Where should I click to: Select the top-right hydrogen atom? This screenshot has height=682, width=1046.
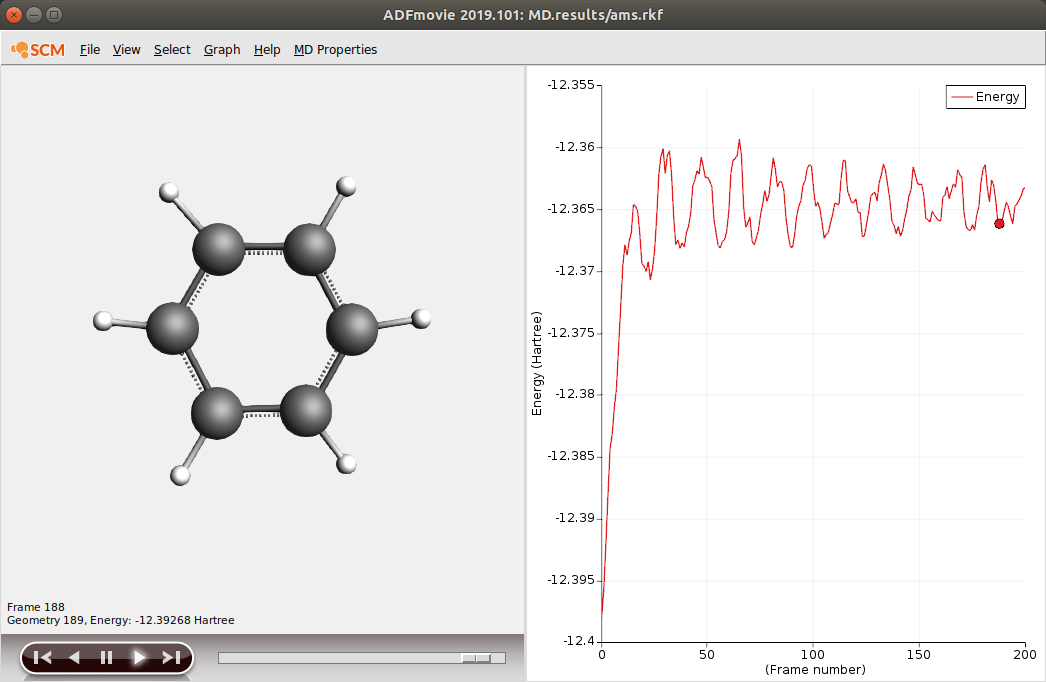coord(346,186)
